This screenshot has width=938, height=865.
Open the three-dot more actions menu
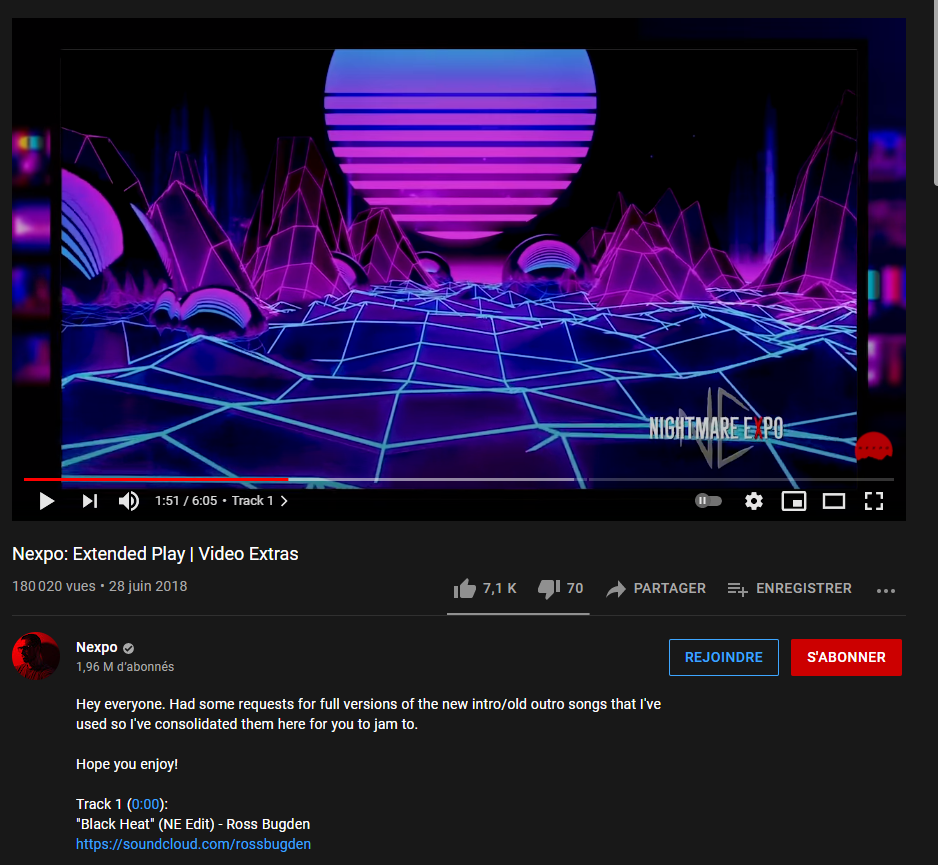[886, 590]
